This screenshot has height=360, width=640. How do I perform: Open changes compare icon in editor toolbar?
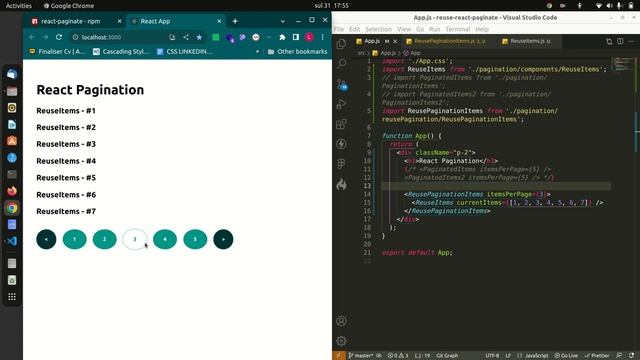[x=609, y=41]
